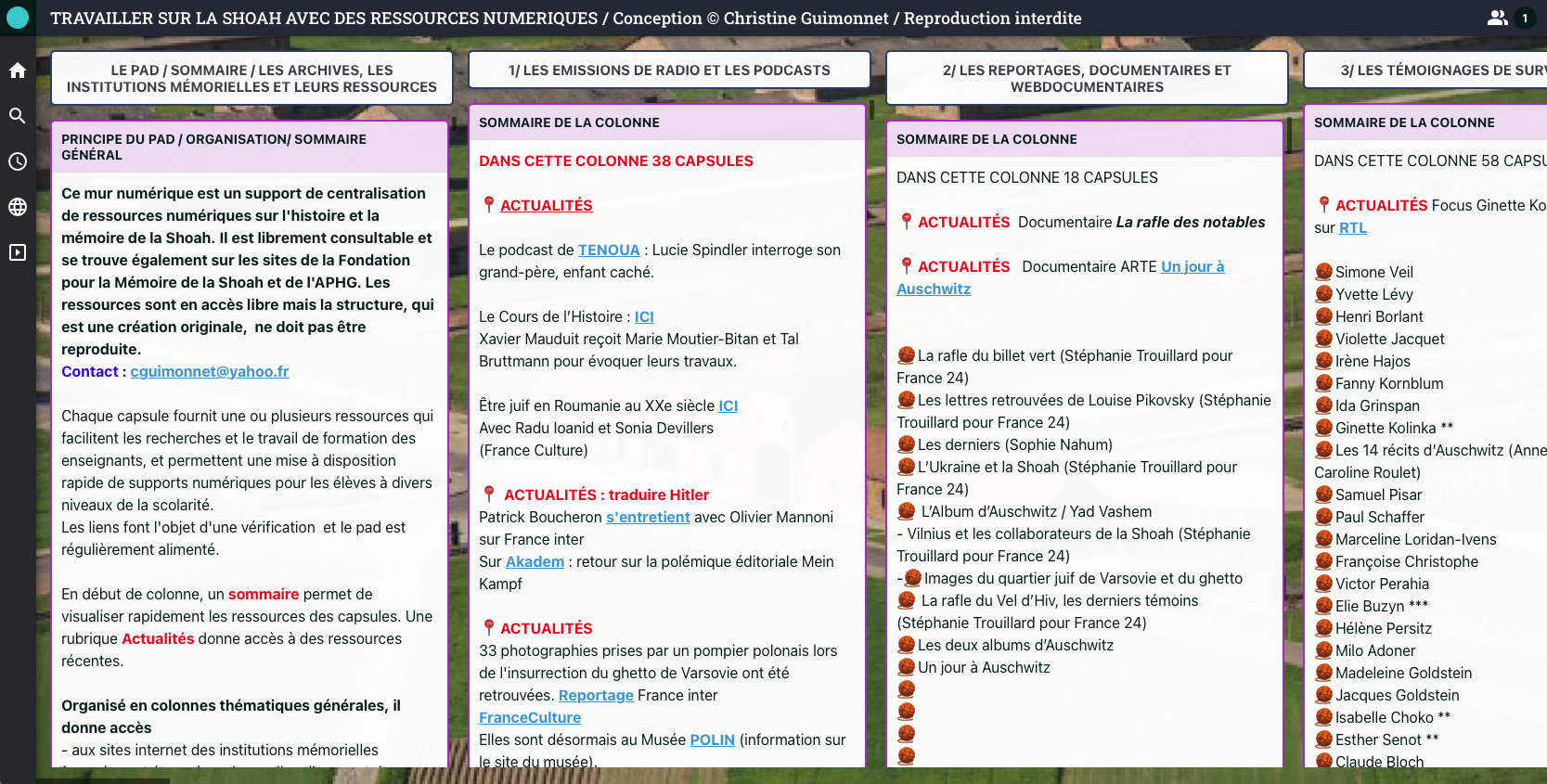Image resolution: width=1547 pixels, height=784 pixels.
Task: Follow the Akadem link
Action: pos(535,561)
